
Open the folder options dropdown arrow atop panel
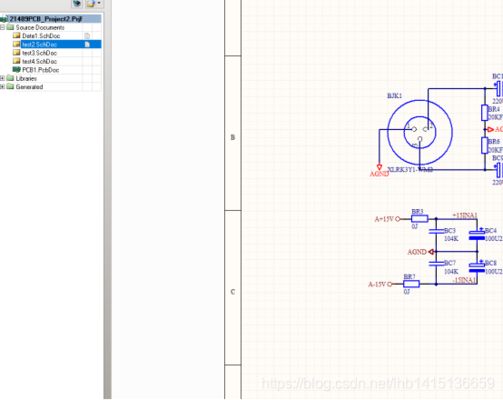(x=99, y=3)
